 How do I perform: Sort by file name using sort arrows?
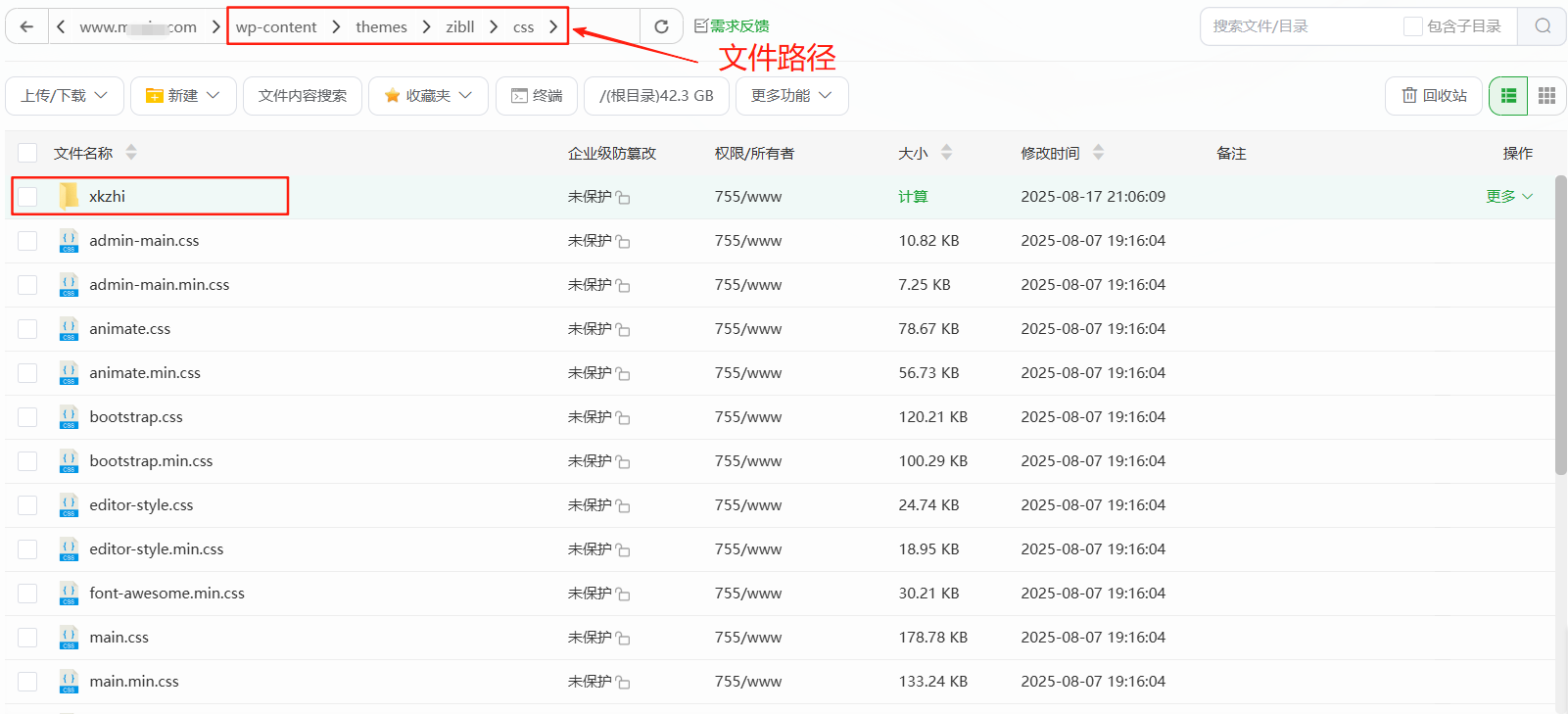(x=131, y=153)
